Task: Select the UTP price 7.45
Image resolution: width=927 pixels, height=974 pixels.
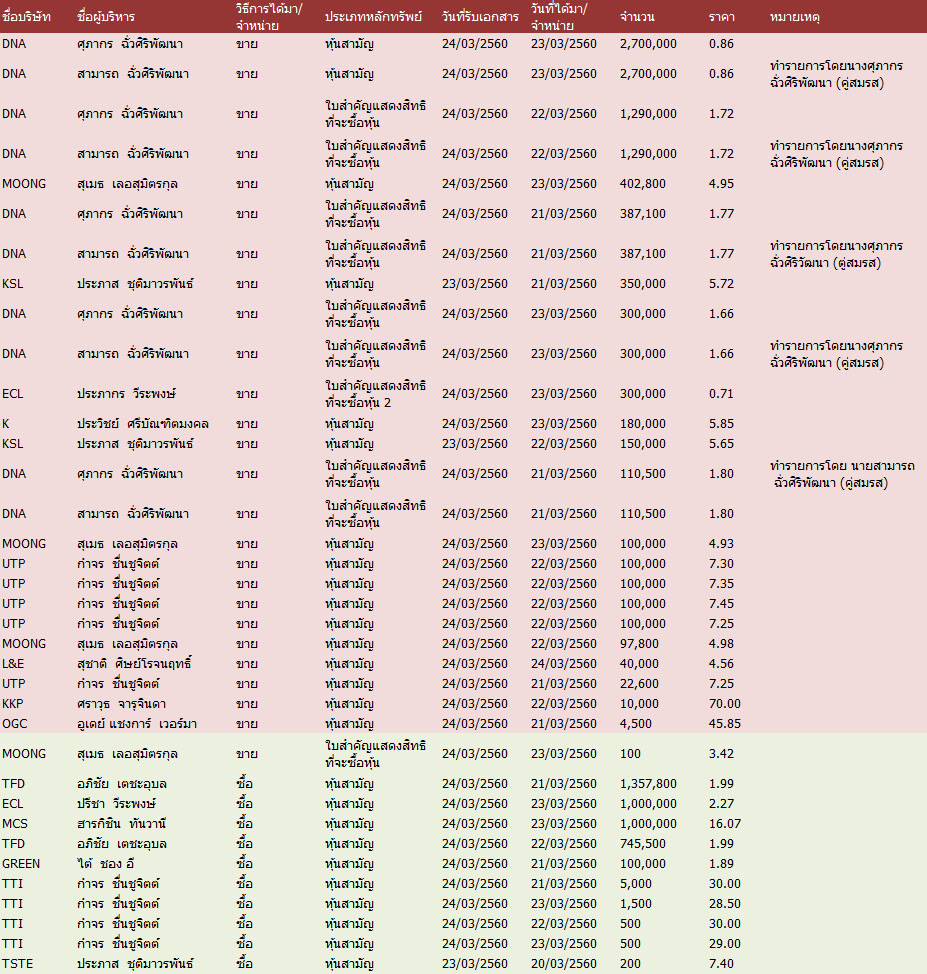Action: click(x=721, y=604)
